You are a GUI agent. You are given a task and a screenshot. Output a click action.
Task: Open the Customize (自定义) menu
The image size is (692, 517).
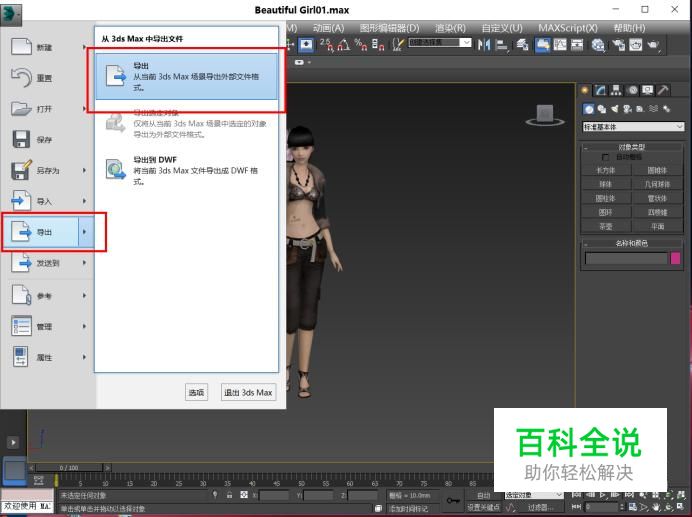coord(502,28)
